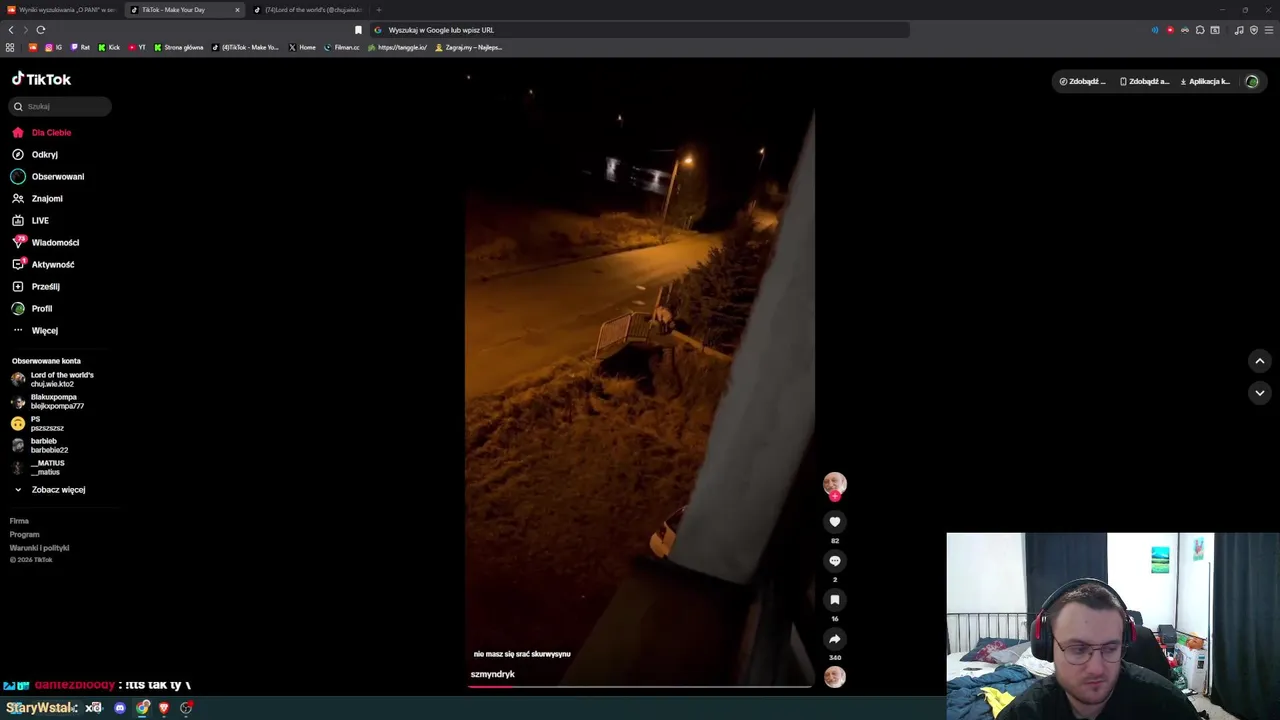
Task: Open the Obserwowani following icon
Action: tap(18, 176)
